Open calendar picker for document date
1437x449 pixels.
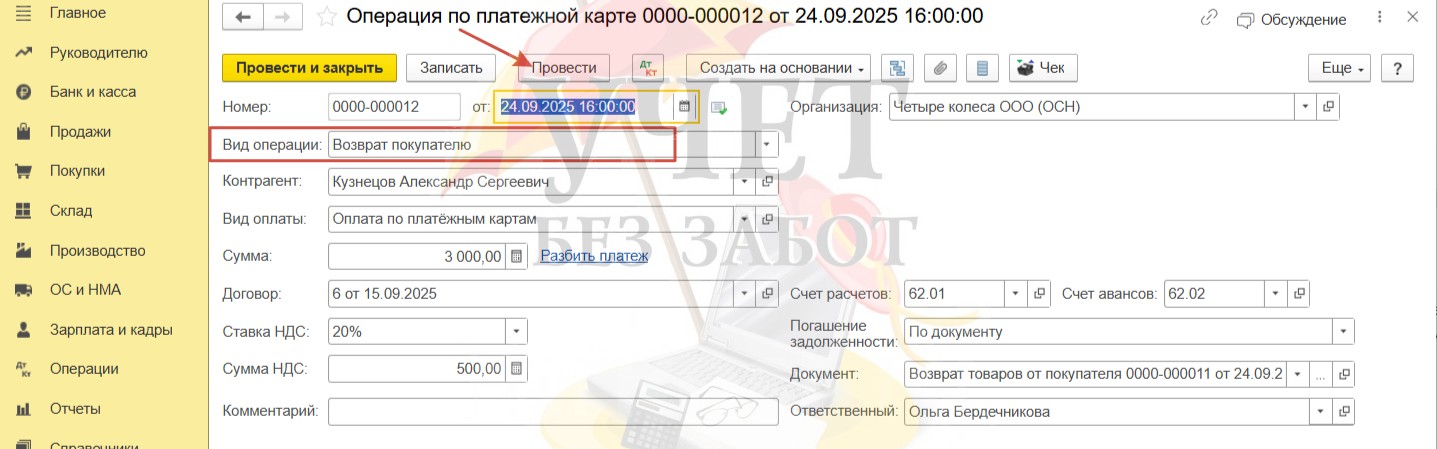coord(685,106)
